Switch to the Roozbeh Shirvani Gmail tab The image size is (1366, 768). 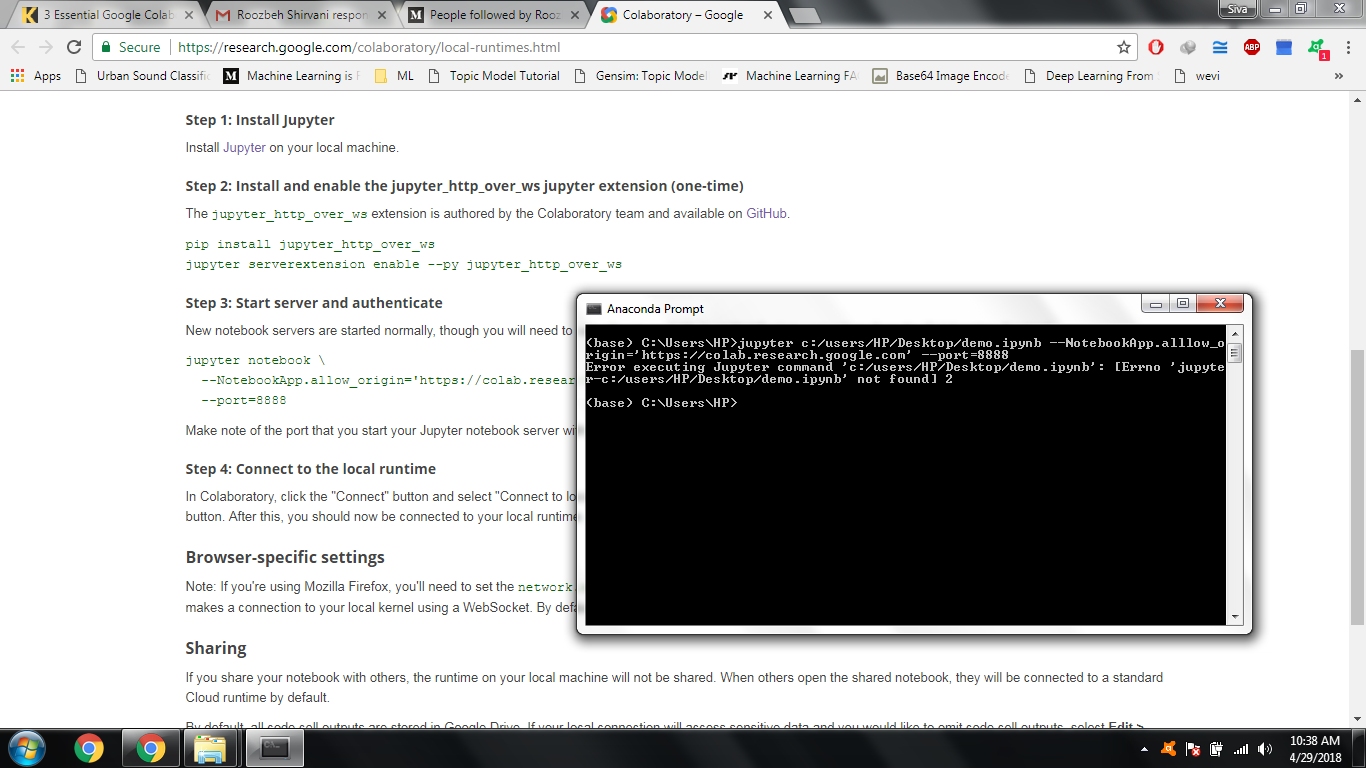[x=302, y=15]
